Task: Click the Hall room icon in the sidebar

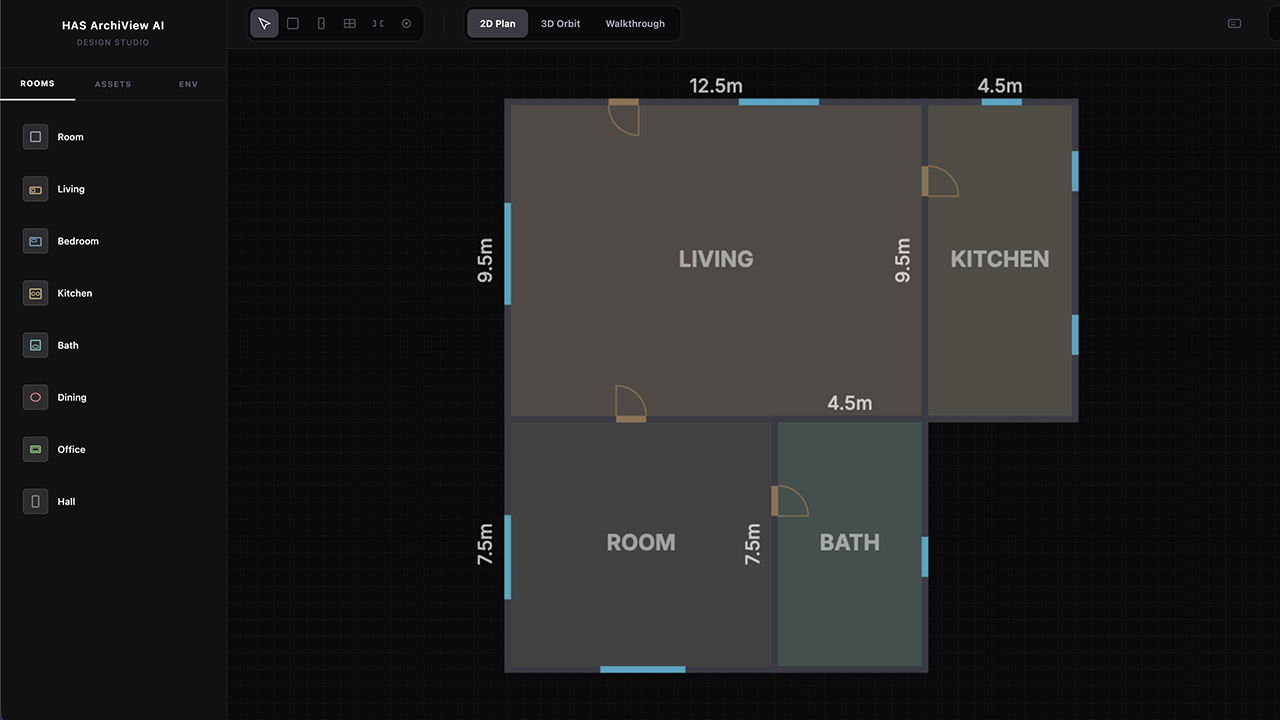Action: [35, 501]
